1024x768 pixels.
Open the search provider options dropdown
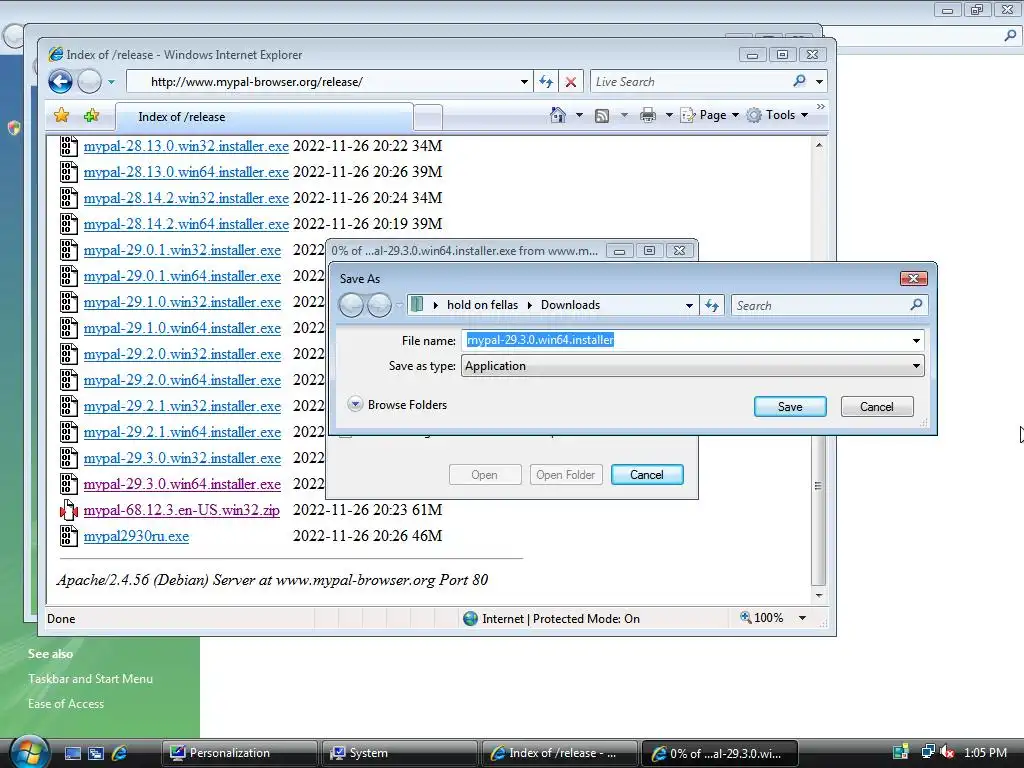point(820,82)
